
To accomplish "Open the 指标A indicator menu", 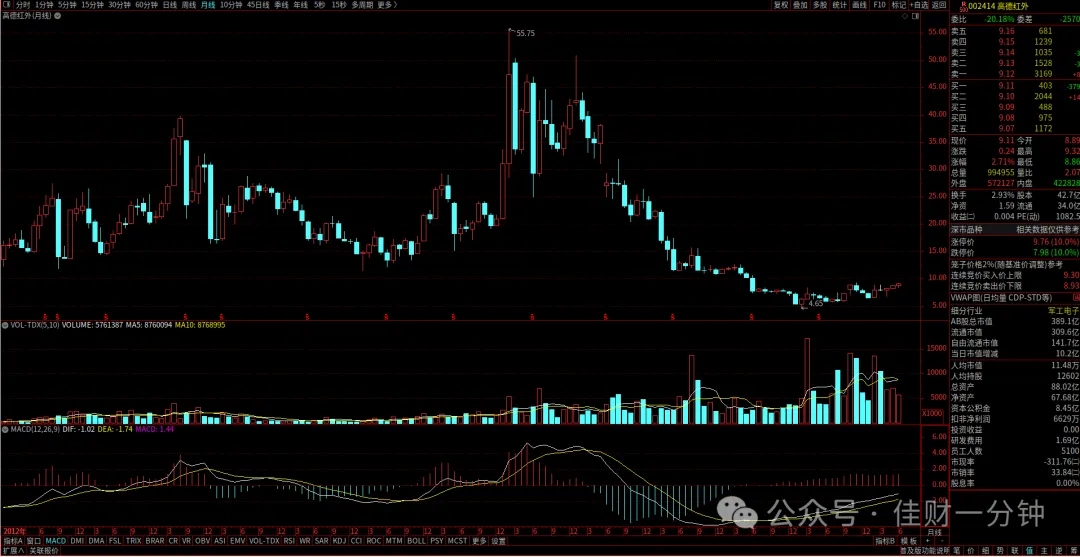I will tap(12, 541).
